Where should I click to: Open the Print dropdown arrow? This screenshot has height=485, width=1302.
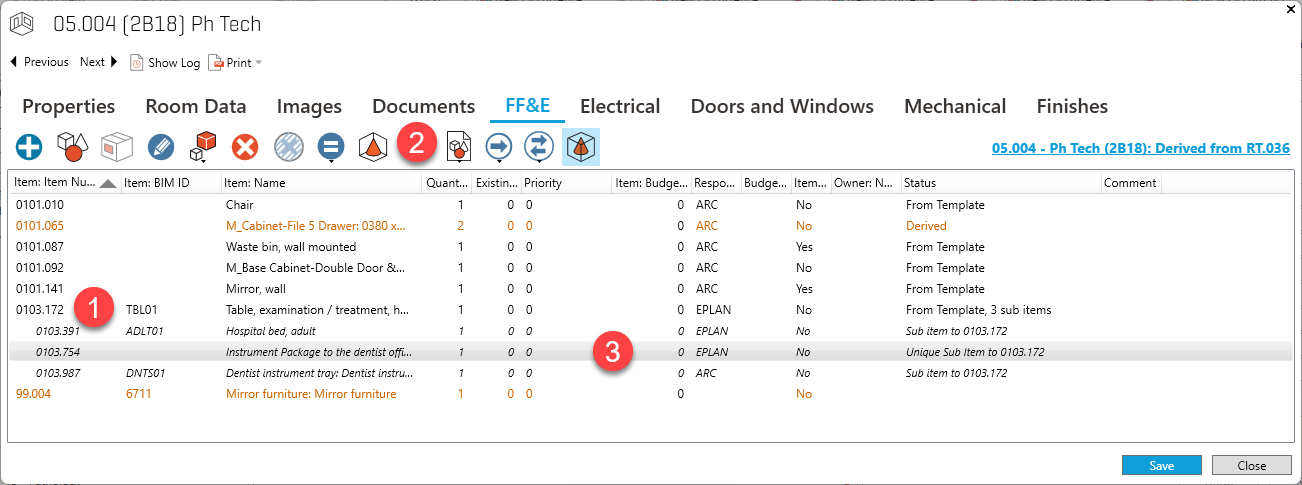pos(258,63)
